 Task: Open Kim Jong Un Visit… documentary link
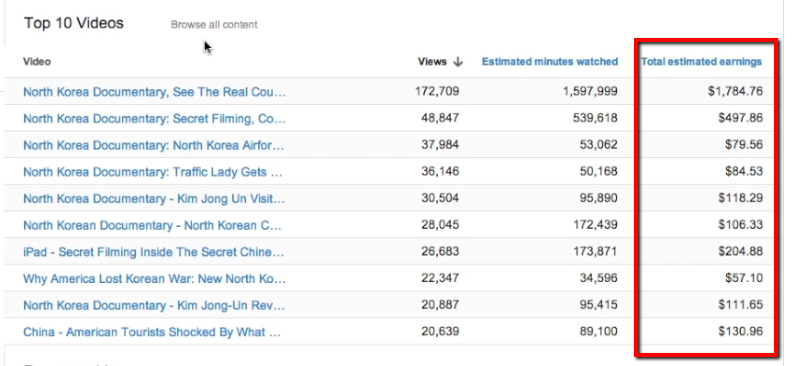tap(154, 199)
